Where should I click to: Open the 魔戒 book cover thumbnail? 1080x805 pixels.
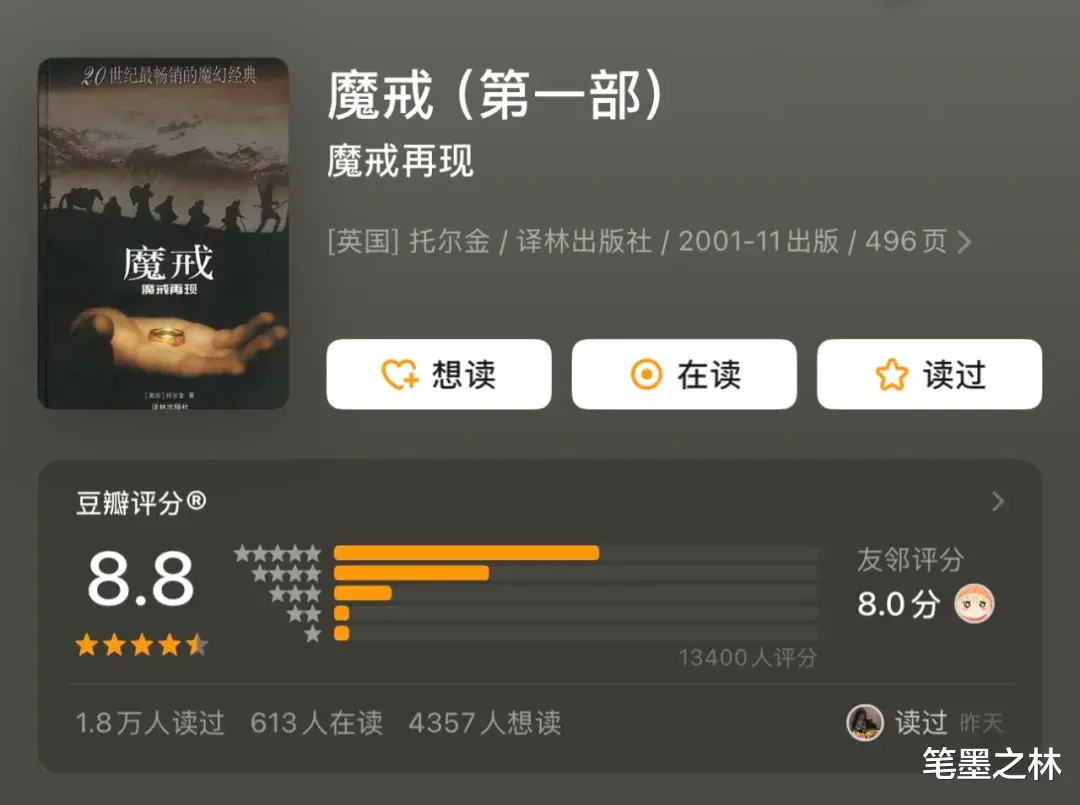click(x=163, y=233)
